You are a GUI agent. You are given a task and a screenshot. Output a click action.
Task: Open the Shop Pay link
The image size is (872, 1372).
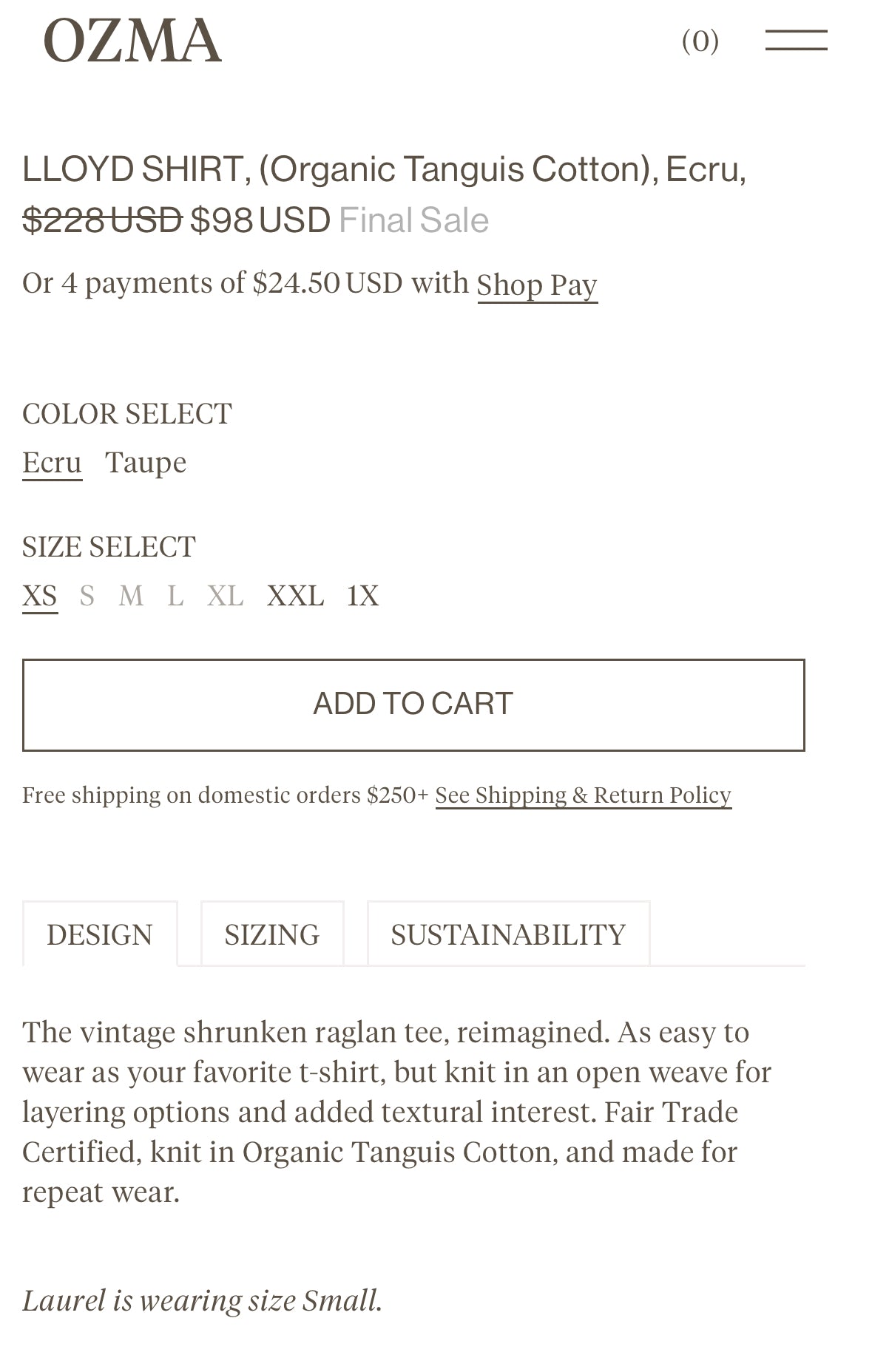coord(537,285)
